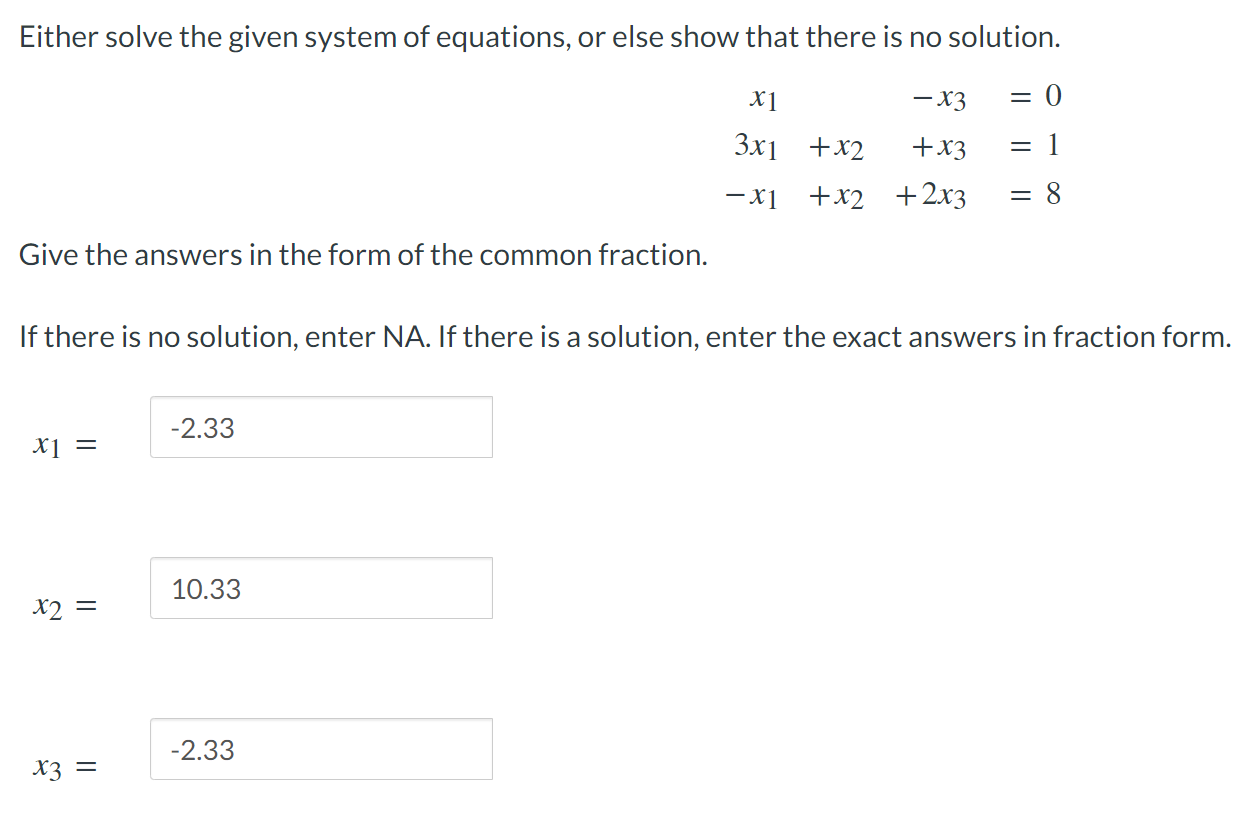1252x822 pixels.
Task: Click inside the x1 text box border
Action: (x=320, y=427)
